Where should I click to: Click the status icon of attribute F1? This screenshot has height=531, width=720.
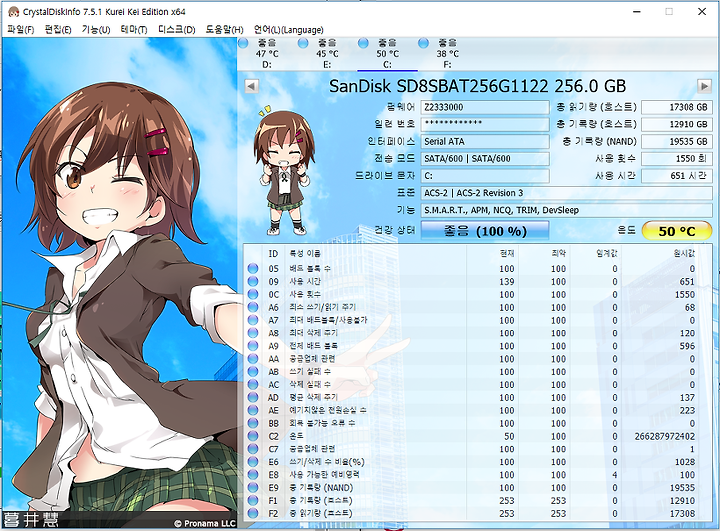pyautogui.click(x=253, y=500)
